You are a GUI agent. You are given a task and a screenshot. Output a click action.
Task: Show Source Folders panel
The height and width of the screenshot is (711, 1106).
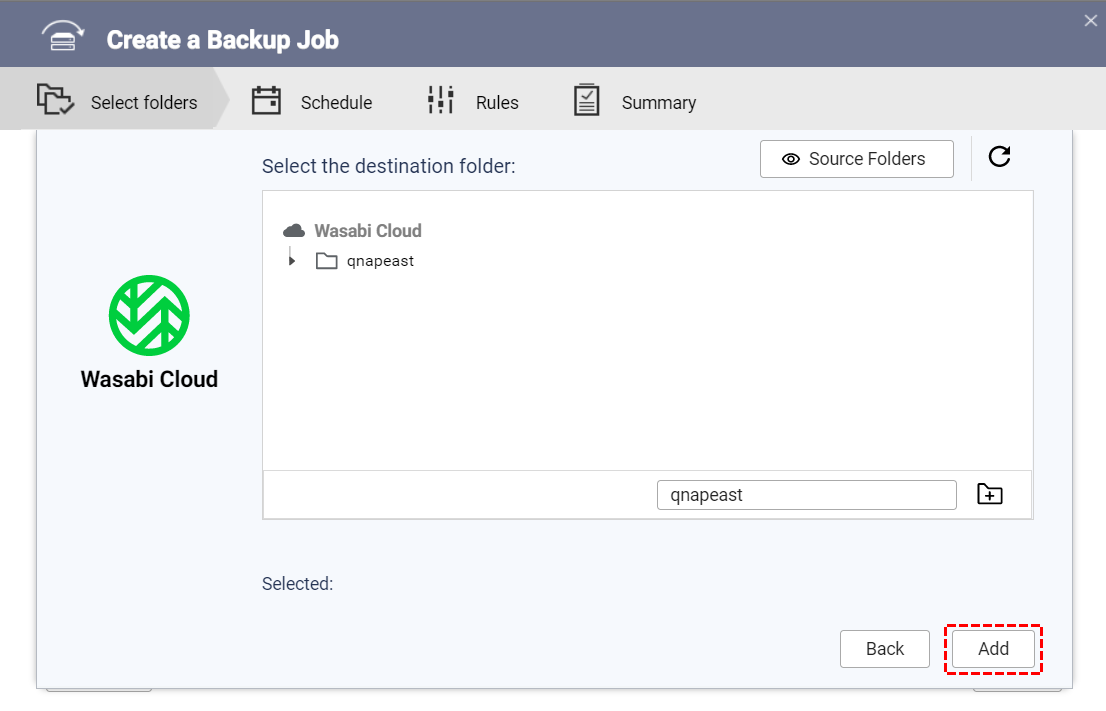pyautogui.click(x=856, y=159)
